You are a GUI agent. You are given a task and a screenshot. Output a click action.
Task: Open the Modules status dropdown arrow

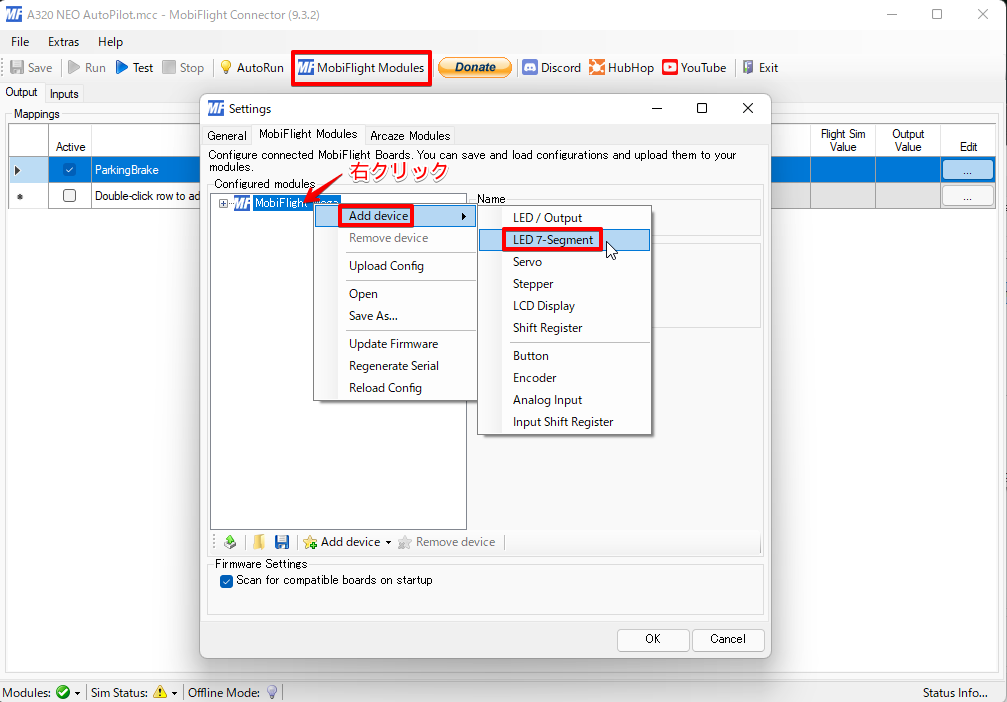(78, 693)
